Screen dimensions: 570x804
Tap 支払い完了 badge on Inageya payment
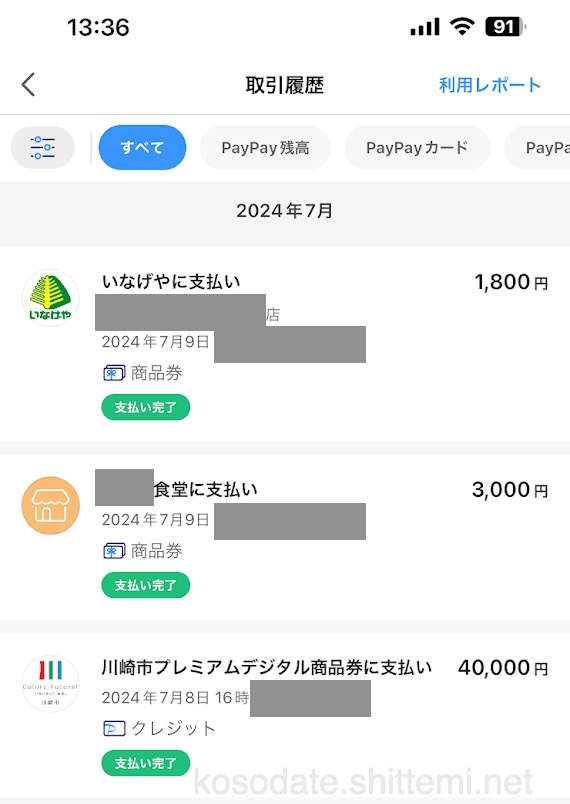point(146,407)
